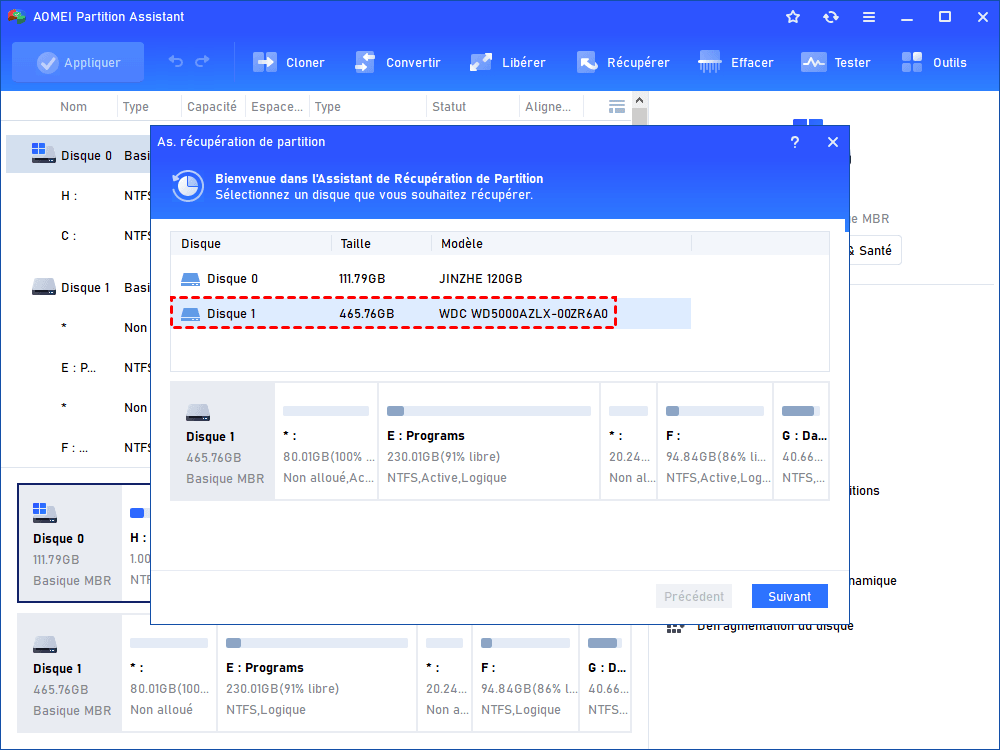Open the Cloner tool

(x=289, y=62)
